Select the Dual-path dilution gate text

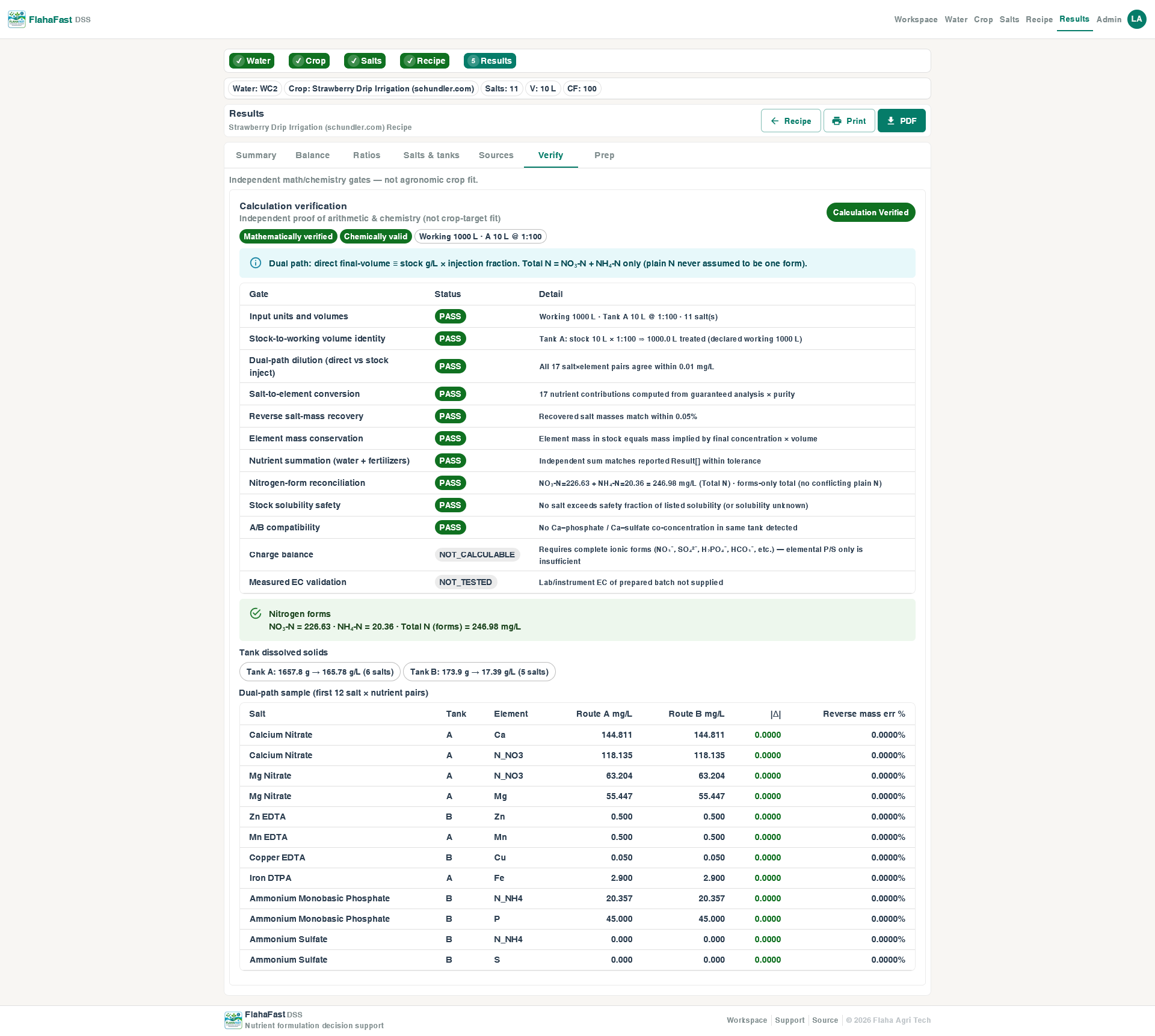coord(318,366)
